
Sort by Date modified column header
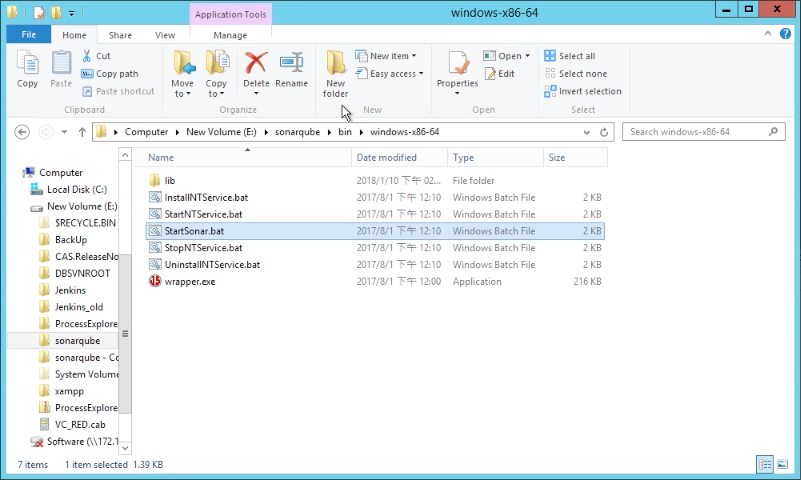click(399, 157)
